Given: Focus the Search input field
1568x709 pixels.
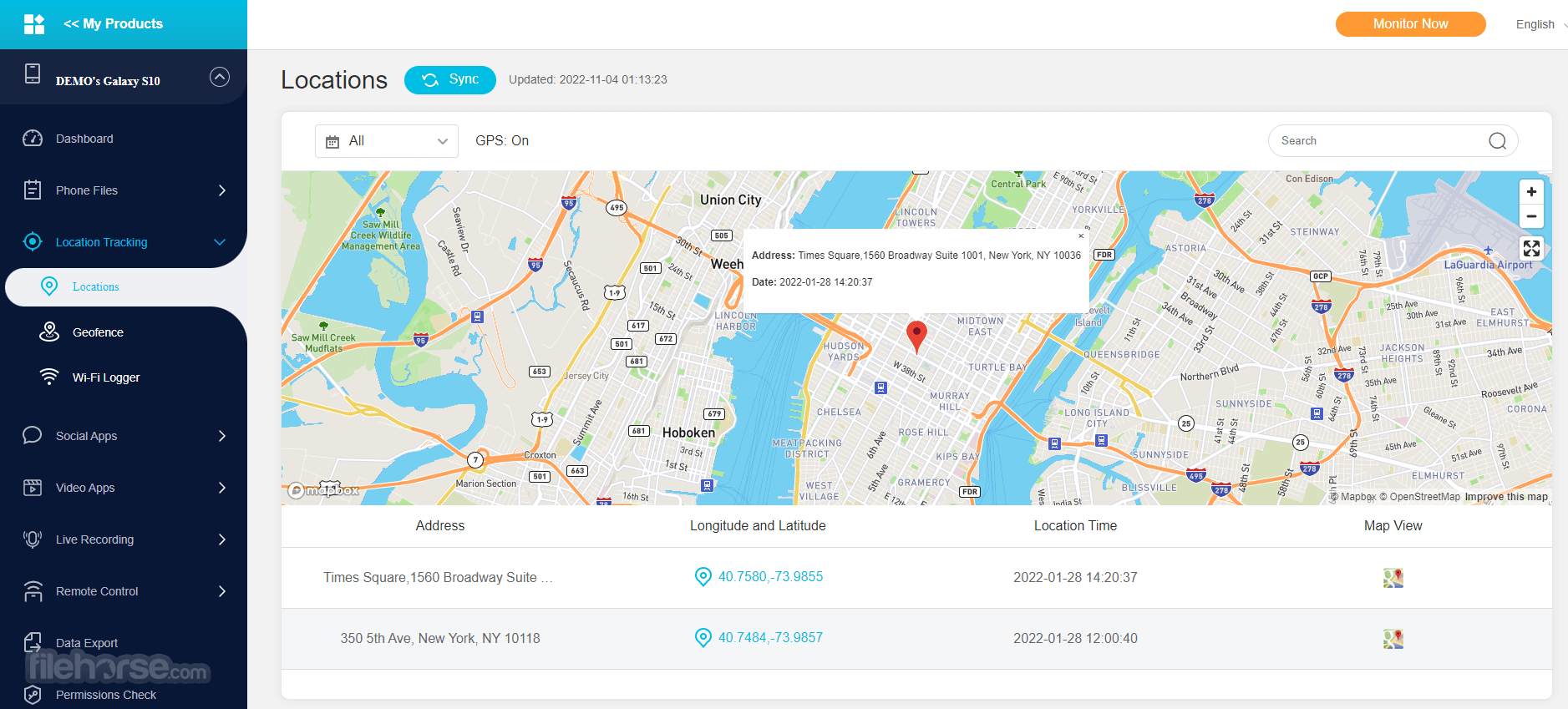Looking at the screenshot, I should [1393, 141].
